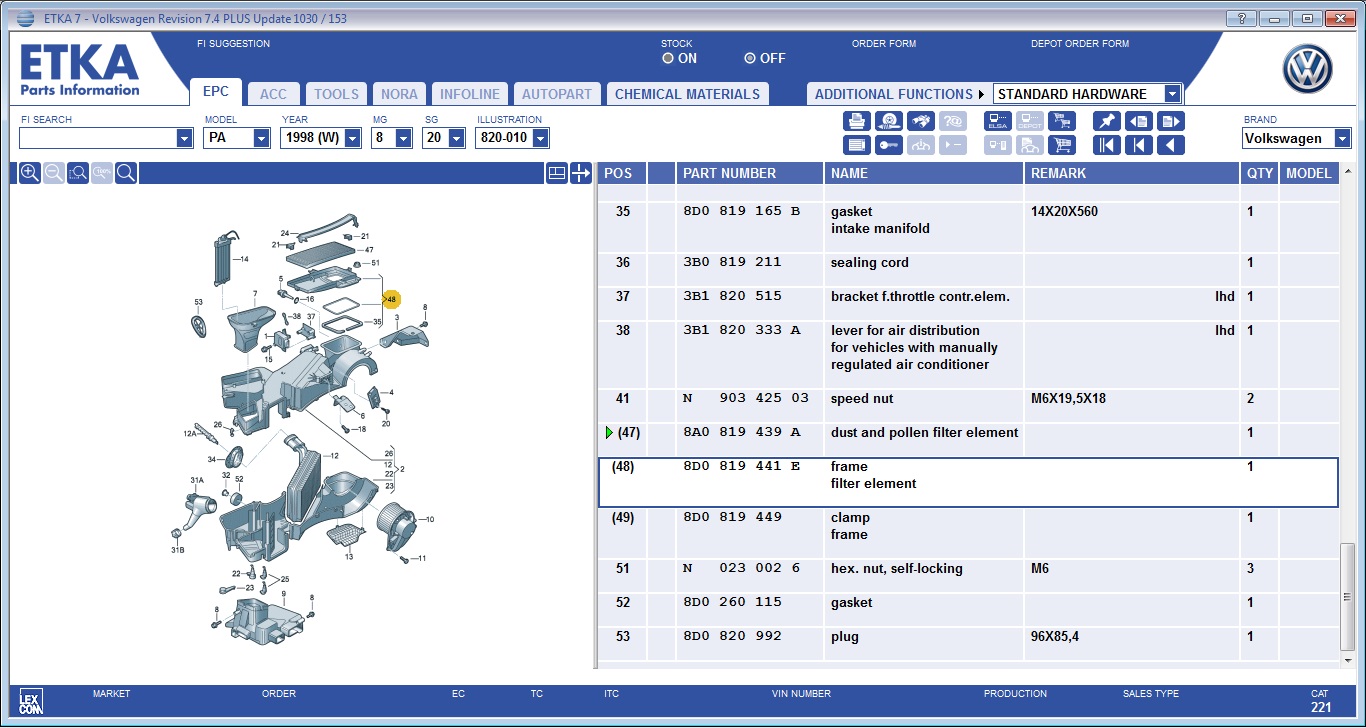Open the INFOLINE tab

pyautogui.click(x=470, y=94)
